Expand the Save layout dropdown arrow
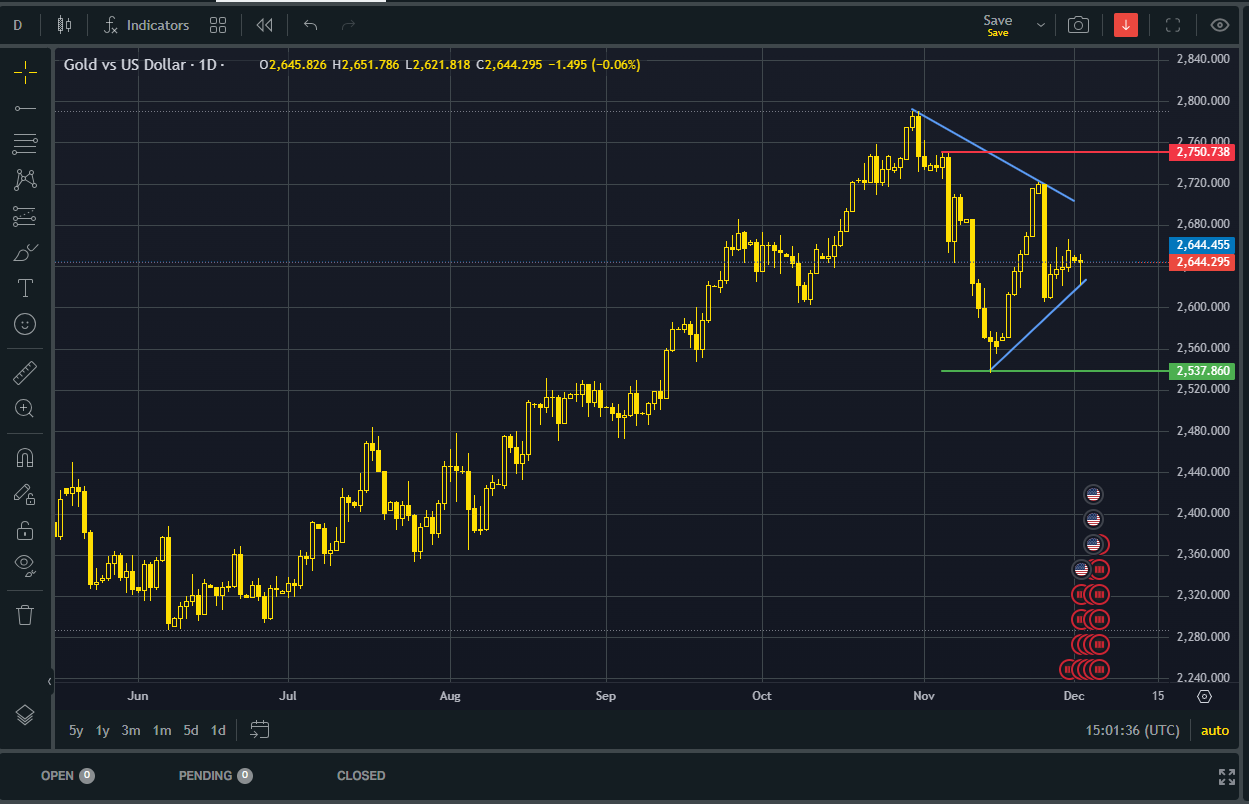The image size is (1249, 804). 1040,25
